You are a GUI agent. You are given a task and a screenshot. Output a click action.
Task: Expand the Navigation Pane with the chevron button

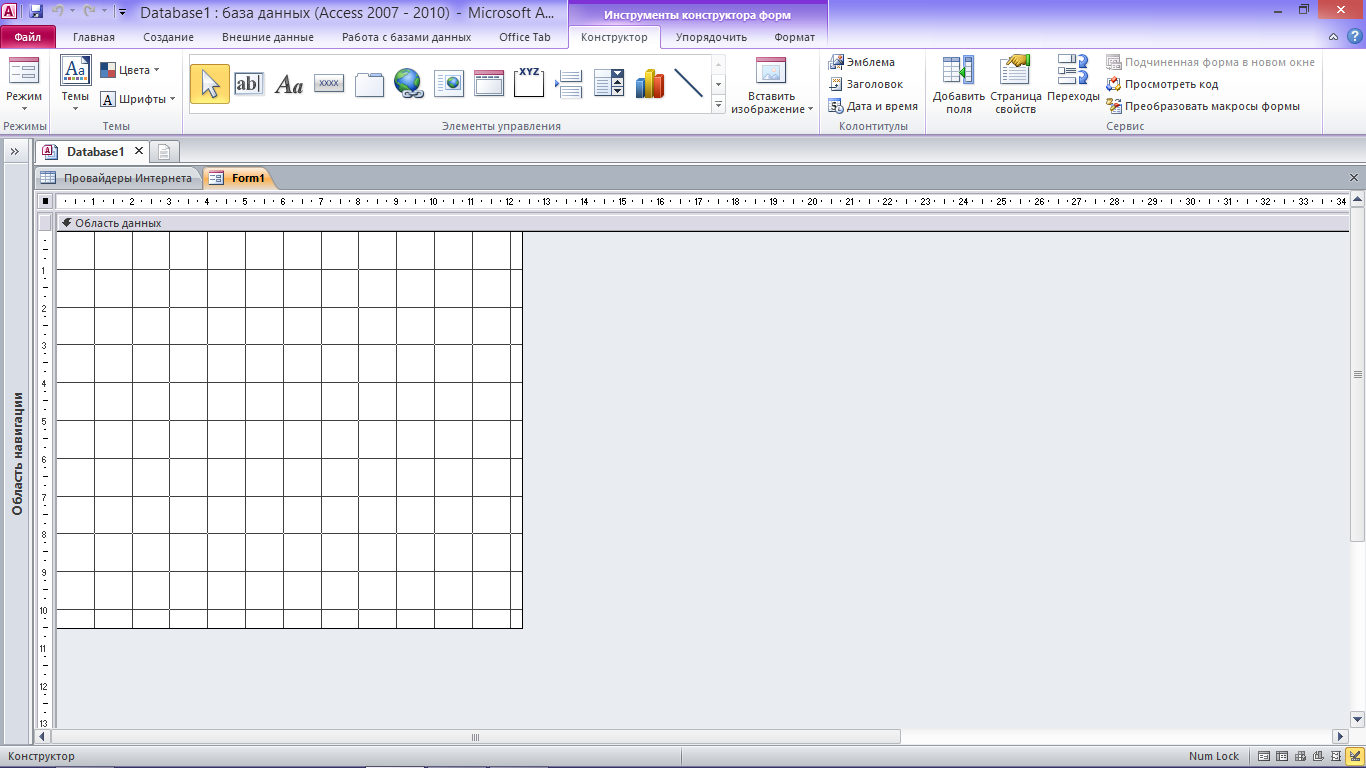click(15, 151)
